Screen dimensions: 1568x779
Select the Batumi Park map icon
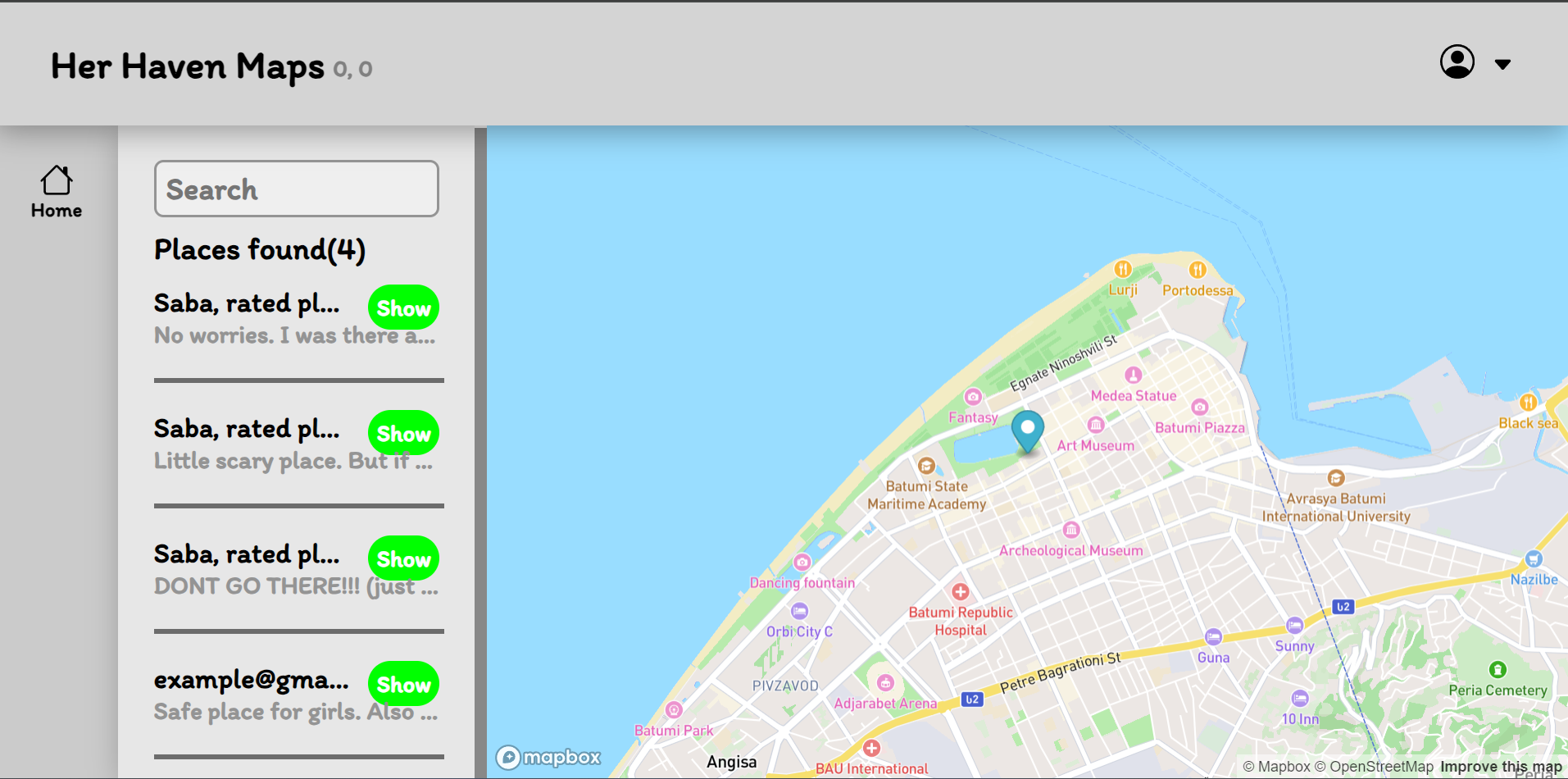pos(674,709)
